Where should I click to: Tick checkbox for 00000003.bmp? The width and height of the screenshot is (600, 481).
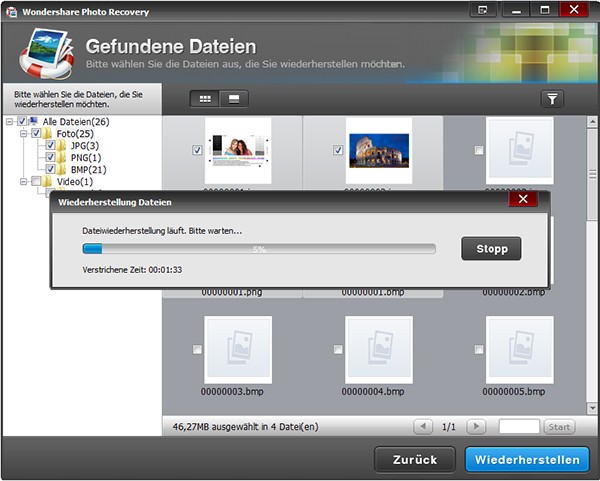[196, 349]
